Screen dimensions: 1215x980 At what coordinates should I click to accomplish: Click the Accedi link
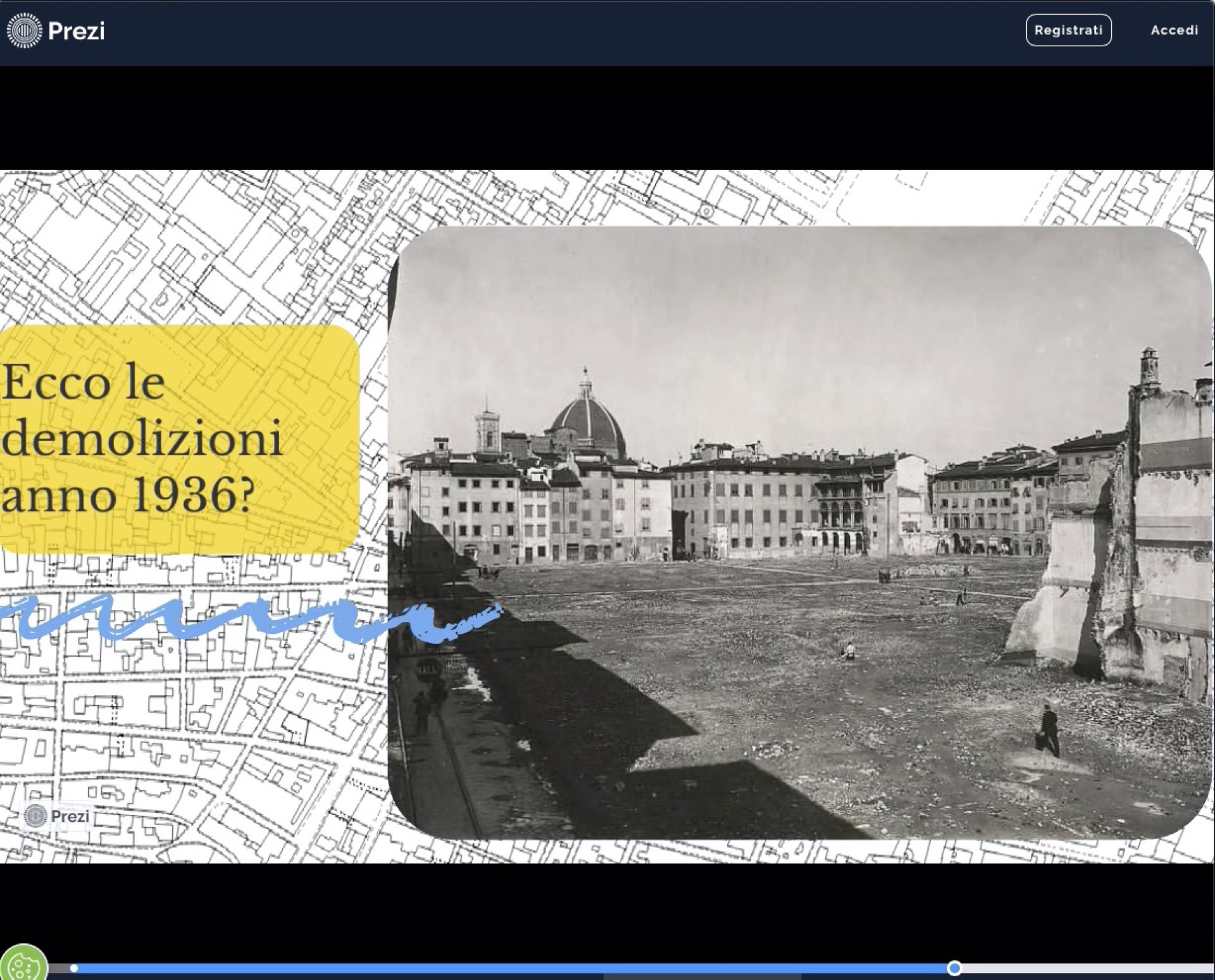(x=1174, y=30)
